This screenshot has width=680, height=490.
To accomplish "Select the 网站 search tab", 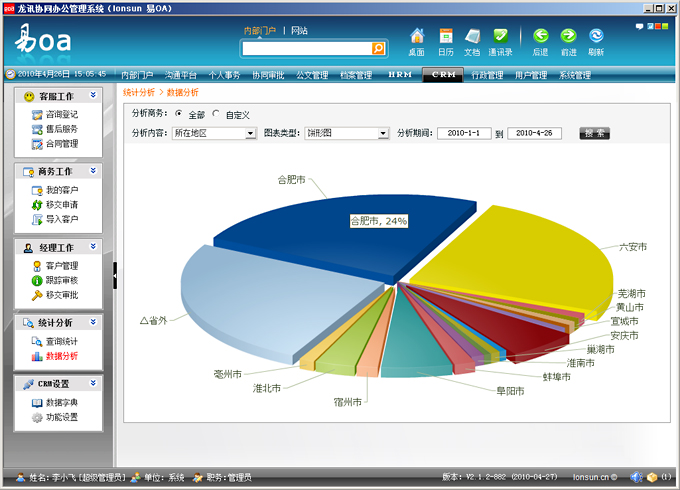I will pyautogui.click(x=300, y=30).
